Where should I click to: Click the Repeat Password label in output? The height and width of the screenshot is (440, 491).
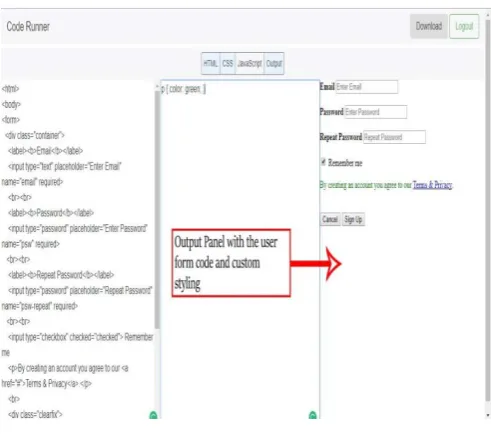(x=341, y=137)
